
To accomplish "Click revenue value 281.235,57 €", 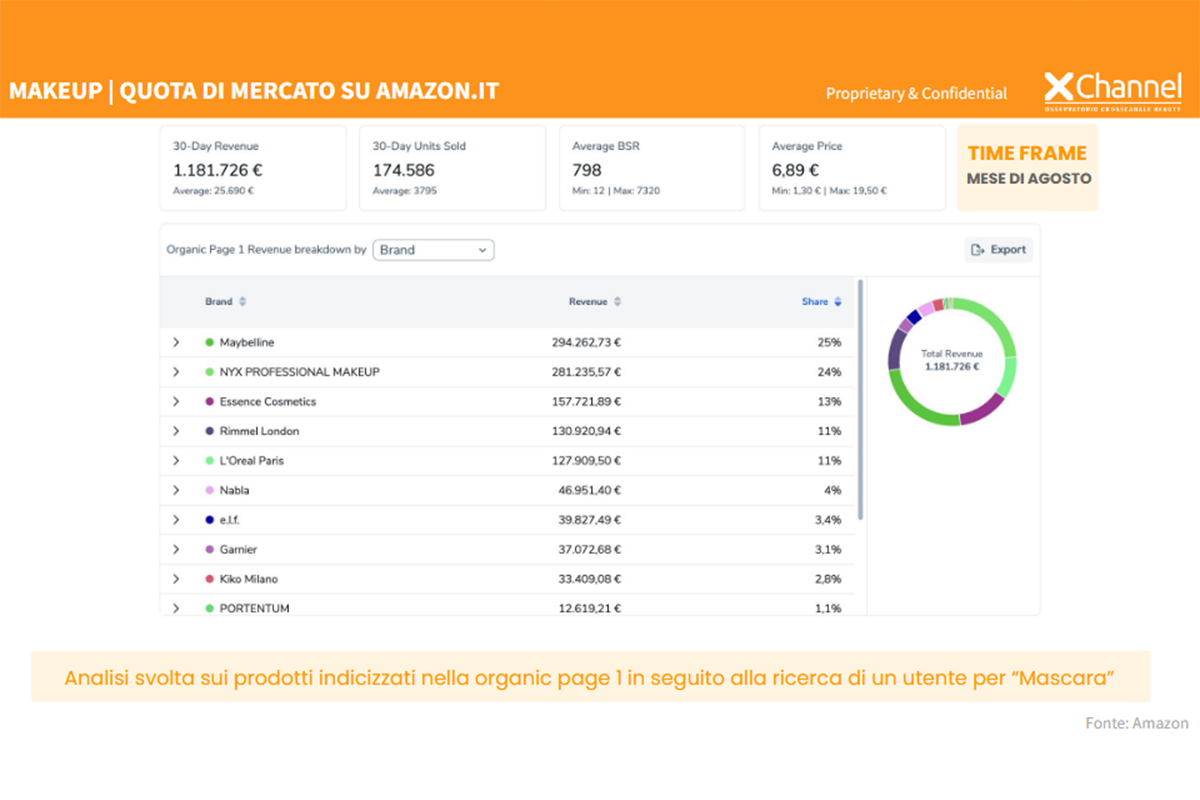I will click(x=587, y=372).
